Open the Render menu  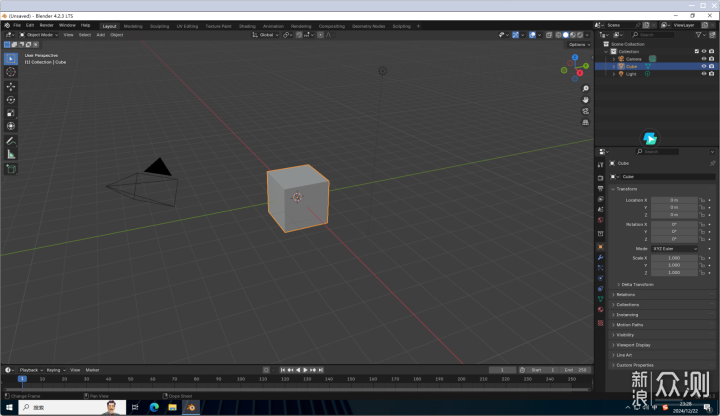46,25
